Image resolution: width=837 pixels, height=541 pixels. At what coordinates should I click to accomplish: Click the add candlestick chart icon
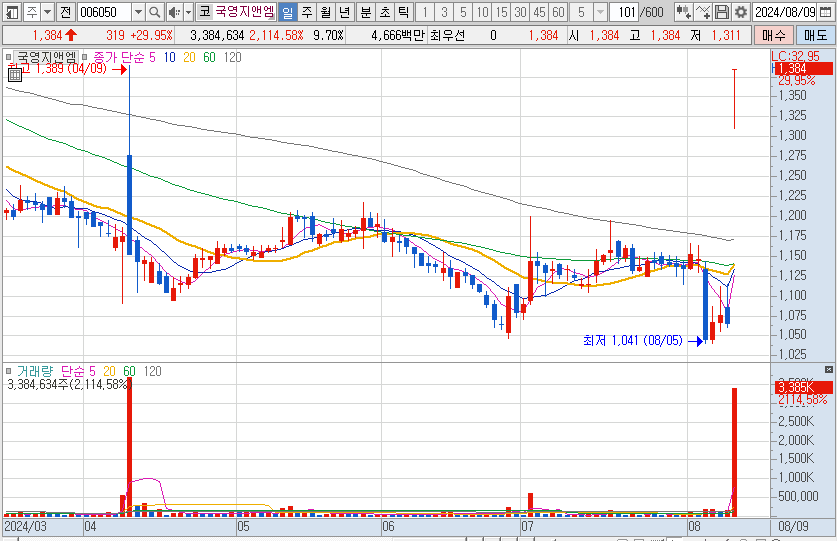point(683,12)
